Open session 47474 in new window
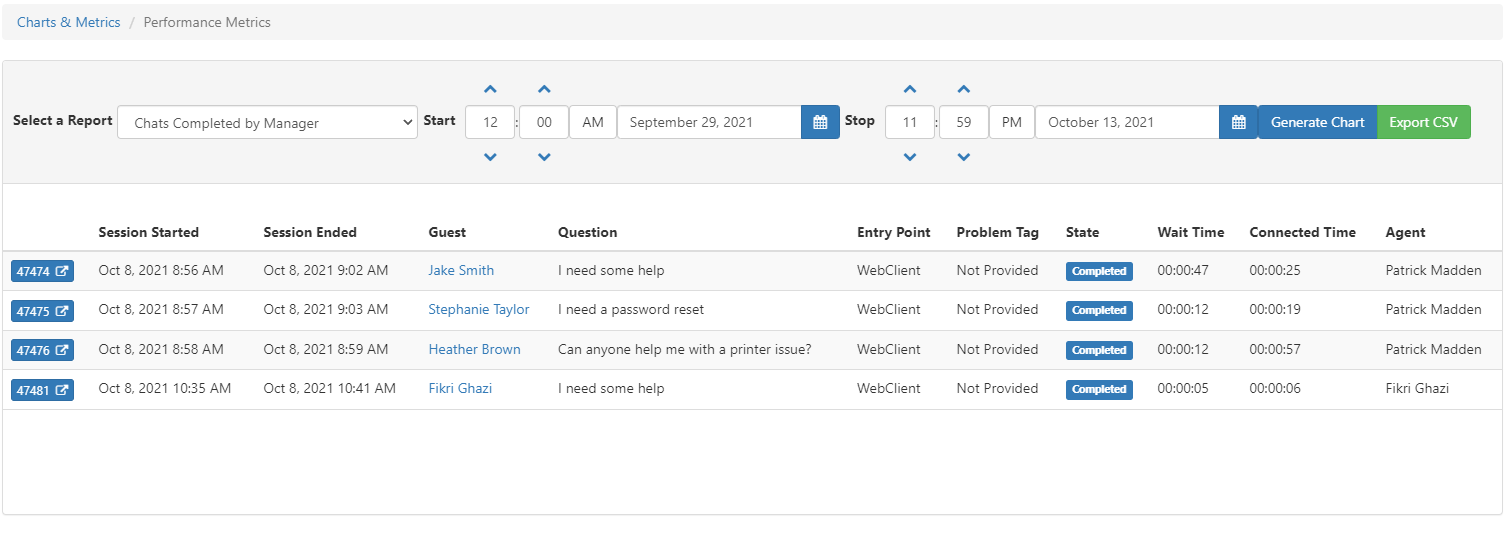 click(x=42, y=271)
